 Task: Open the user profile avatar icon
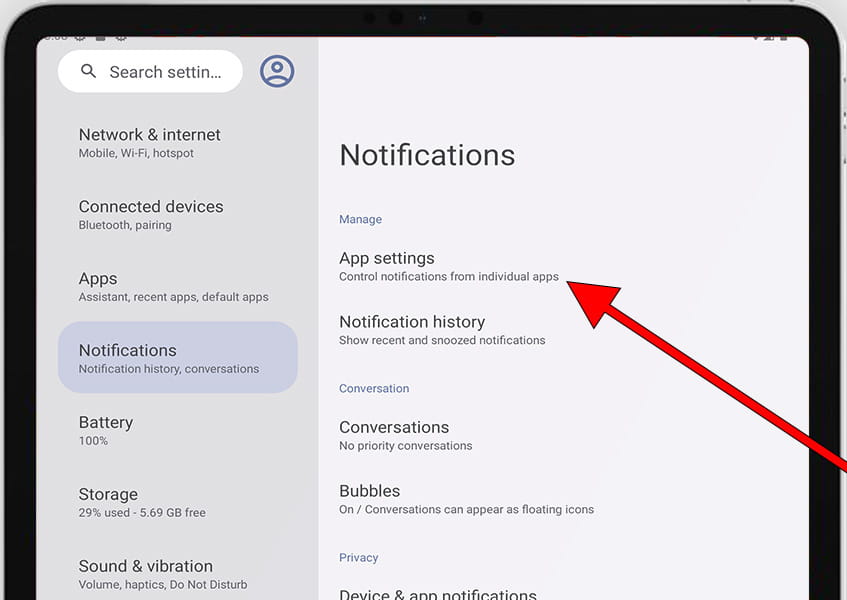point(277,71)
